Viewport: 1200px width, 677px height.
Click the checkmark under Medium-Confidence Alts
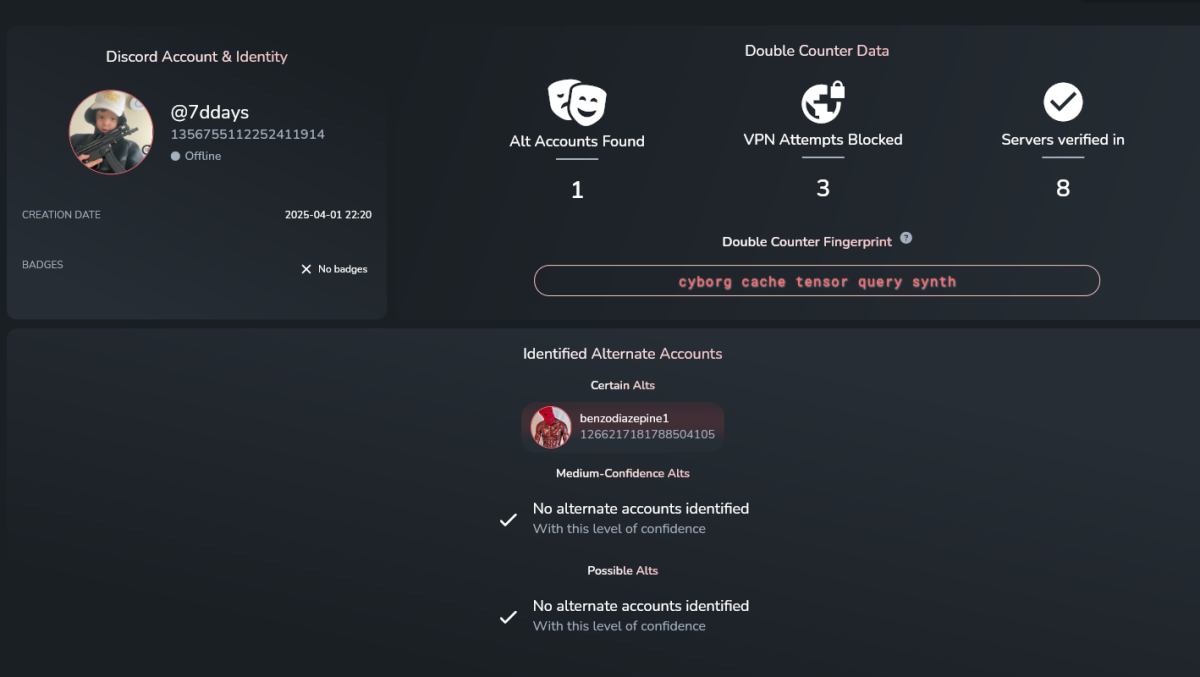coord(508,520)
